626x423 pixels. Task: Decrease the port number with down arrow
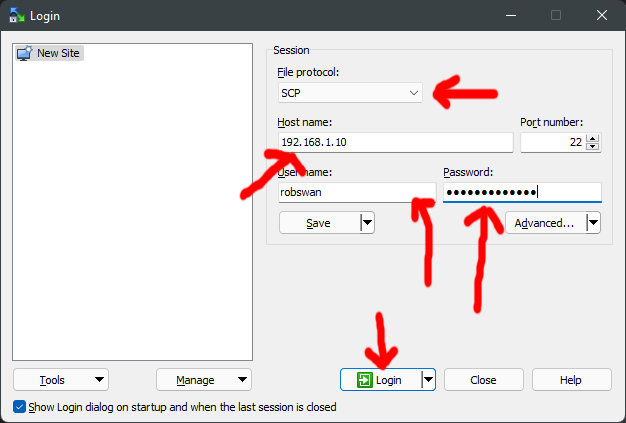593,147
